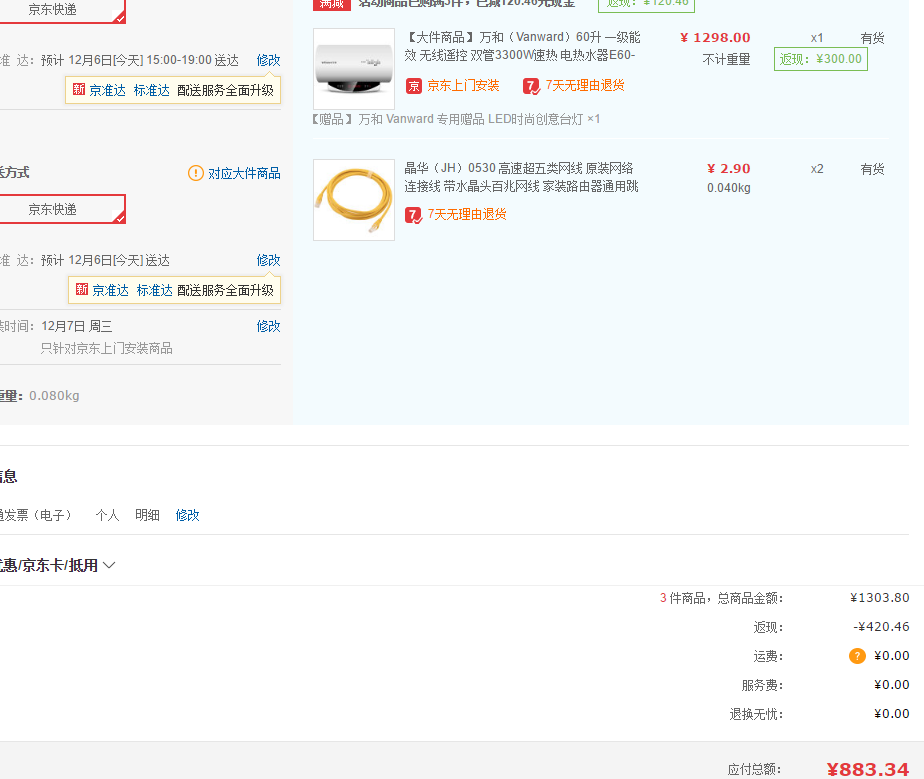This screenshot has width=924, height=779.
Task: Click the 京东上门安装 label
Action: click(x=463, y=85)
